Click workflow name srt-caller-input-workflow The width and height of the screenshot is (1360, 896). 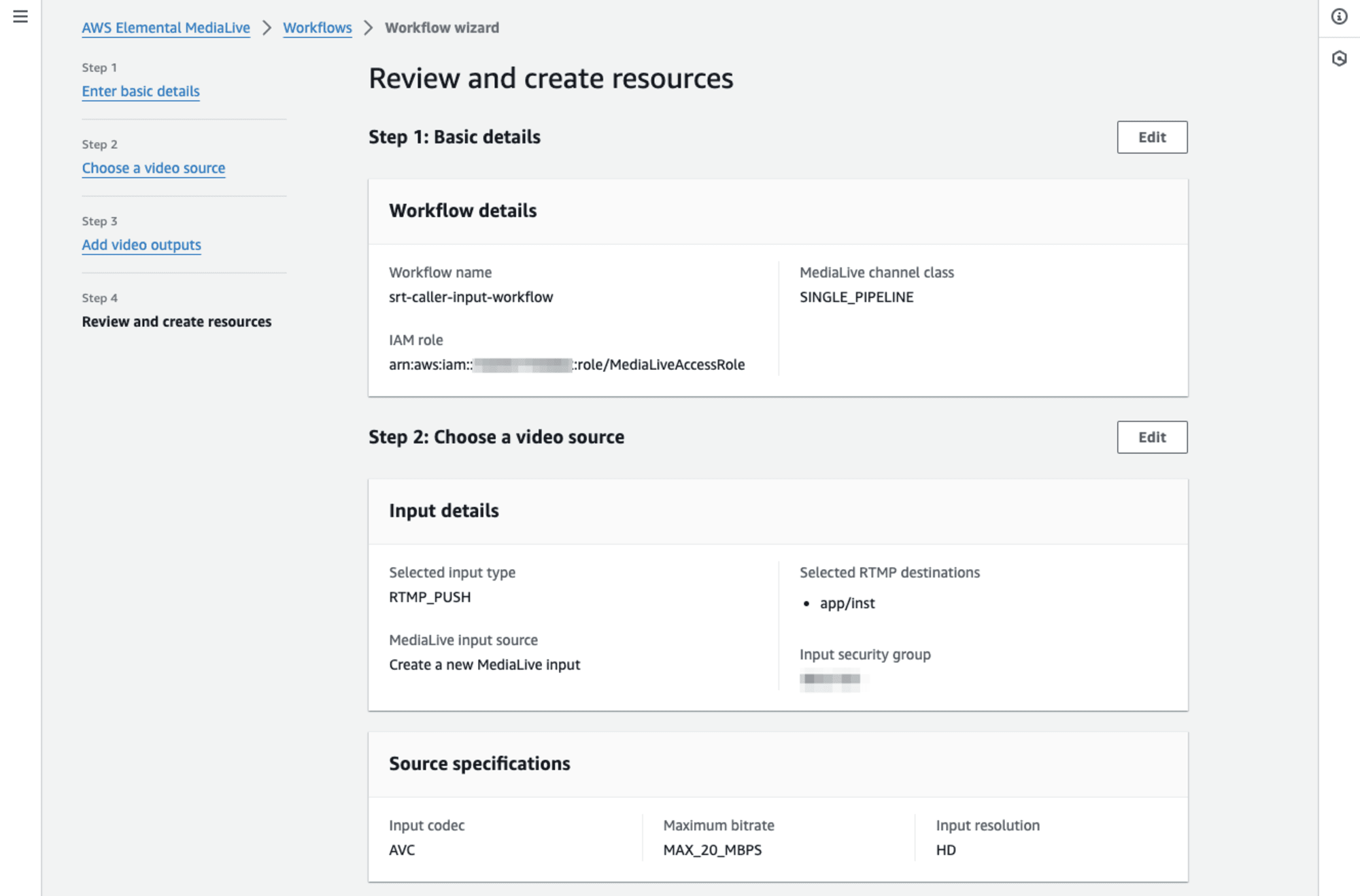pyautogui.click(x=471, y=297)
